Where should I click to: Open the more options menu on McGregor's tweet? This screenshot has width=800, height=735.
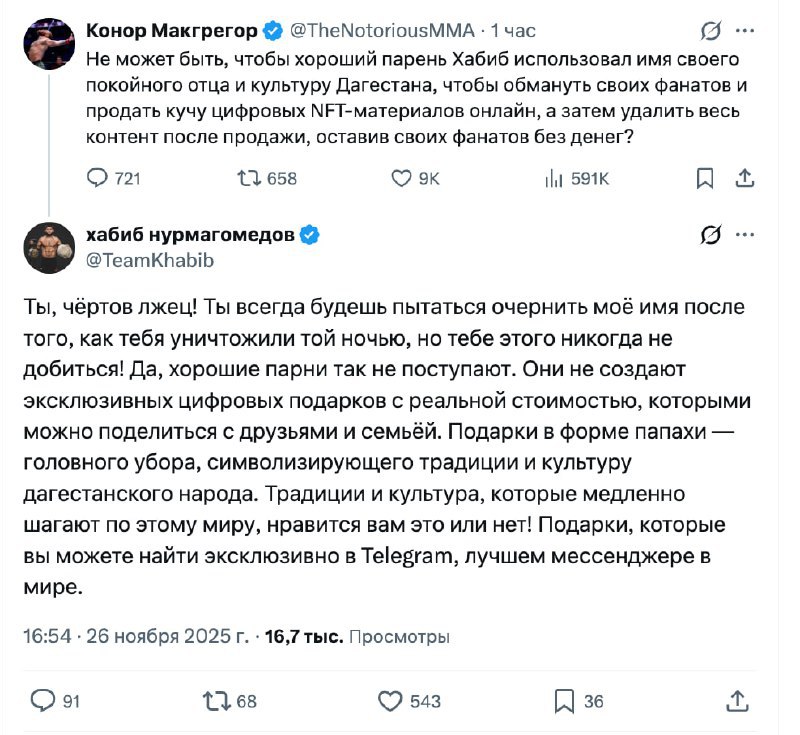[744, 30]
